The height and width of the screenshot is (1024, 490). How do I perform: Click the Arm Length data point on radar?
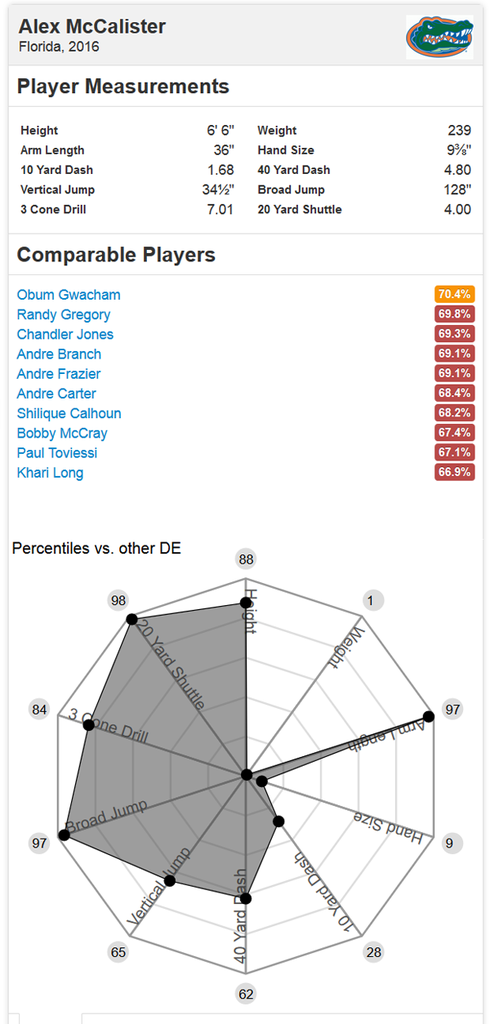point(429,716)
